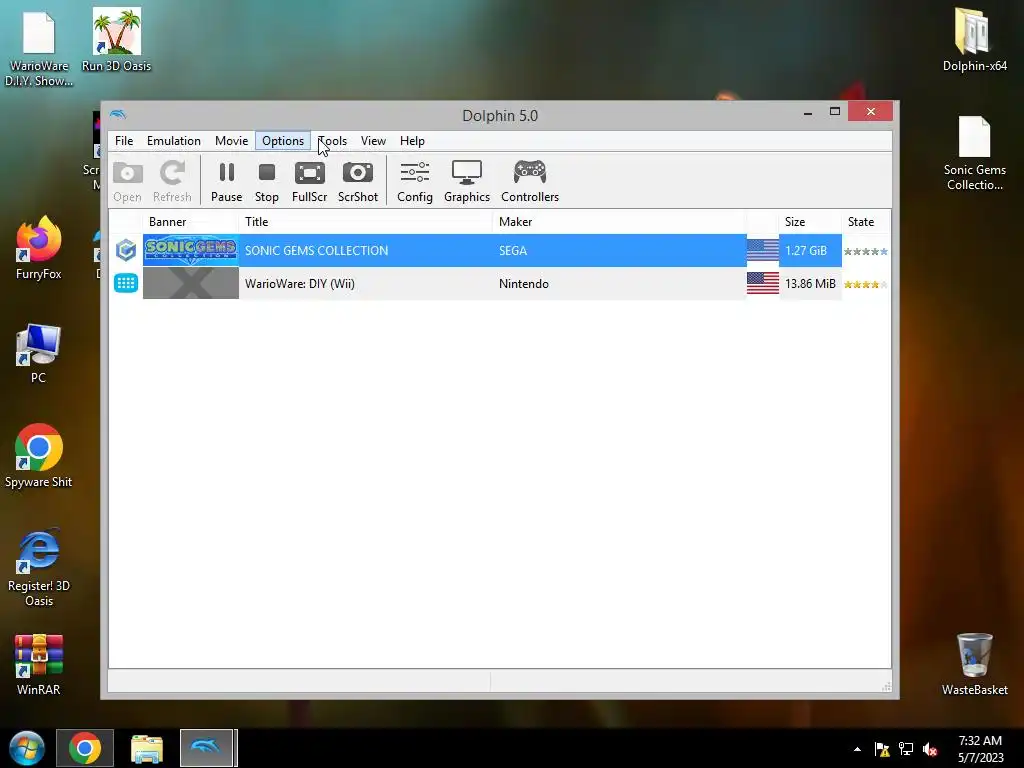Select the PC desktop shortcut
This screenshot has width=1024, height=768.
[x=39, y=353]
